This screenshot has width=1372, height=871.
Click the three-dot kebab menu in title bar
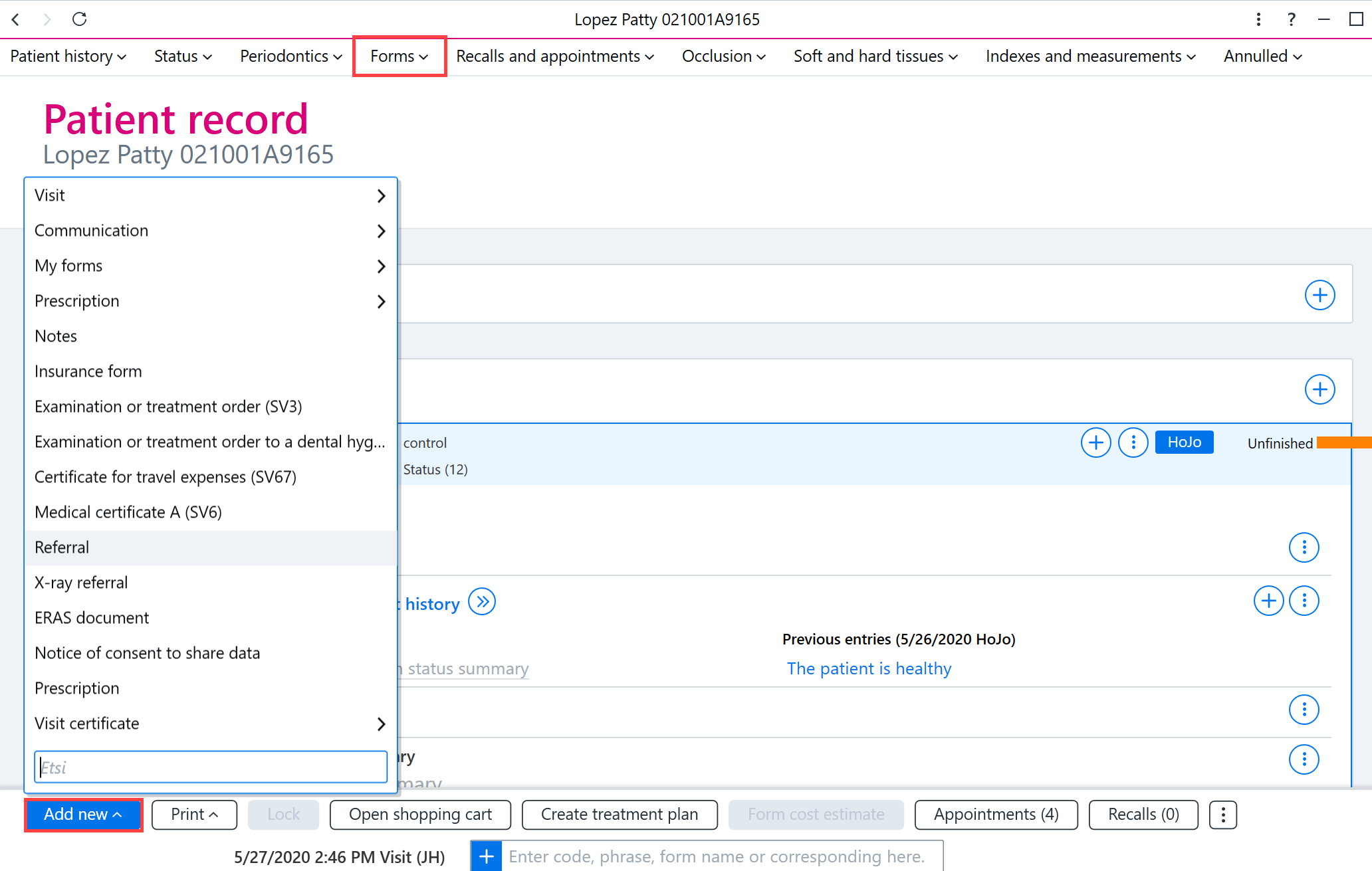(x=1258, y=19)
